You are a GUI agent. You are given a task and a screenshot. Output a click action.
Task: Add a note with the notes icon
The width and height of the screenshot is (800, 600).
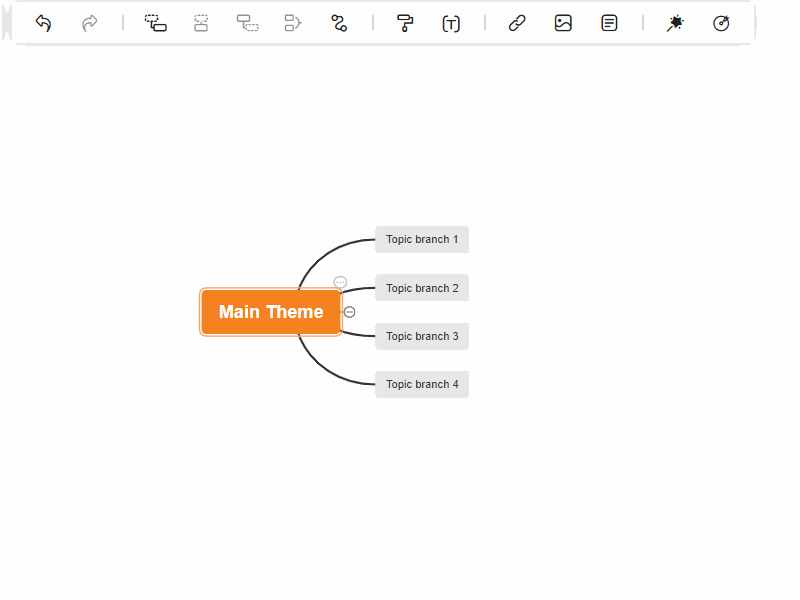coord(609,23)
